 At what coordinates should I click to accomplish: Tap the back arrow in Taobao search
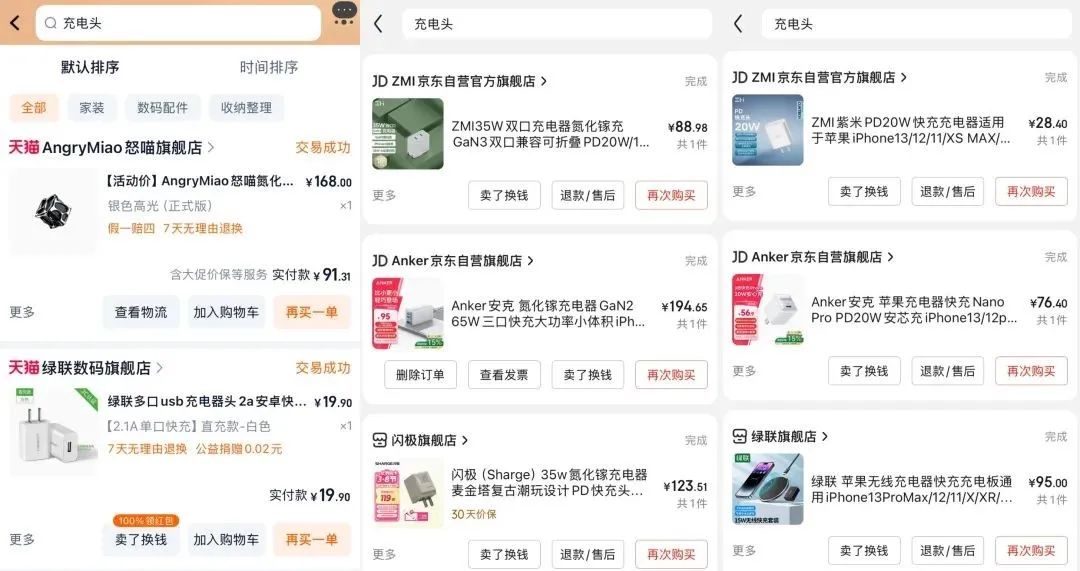point(15,23)
